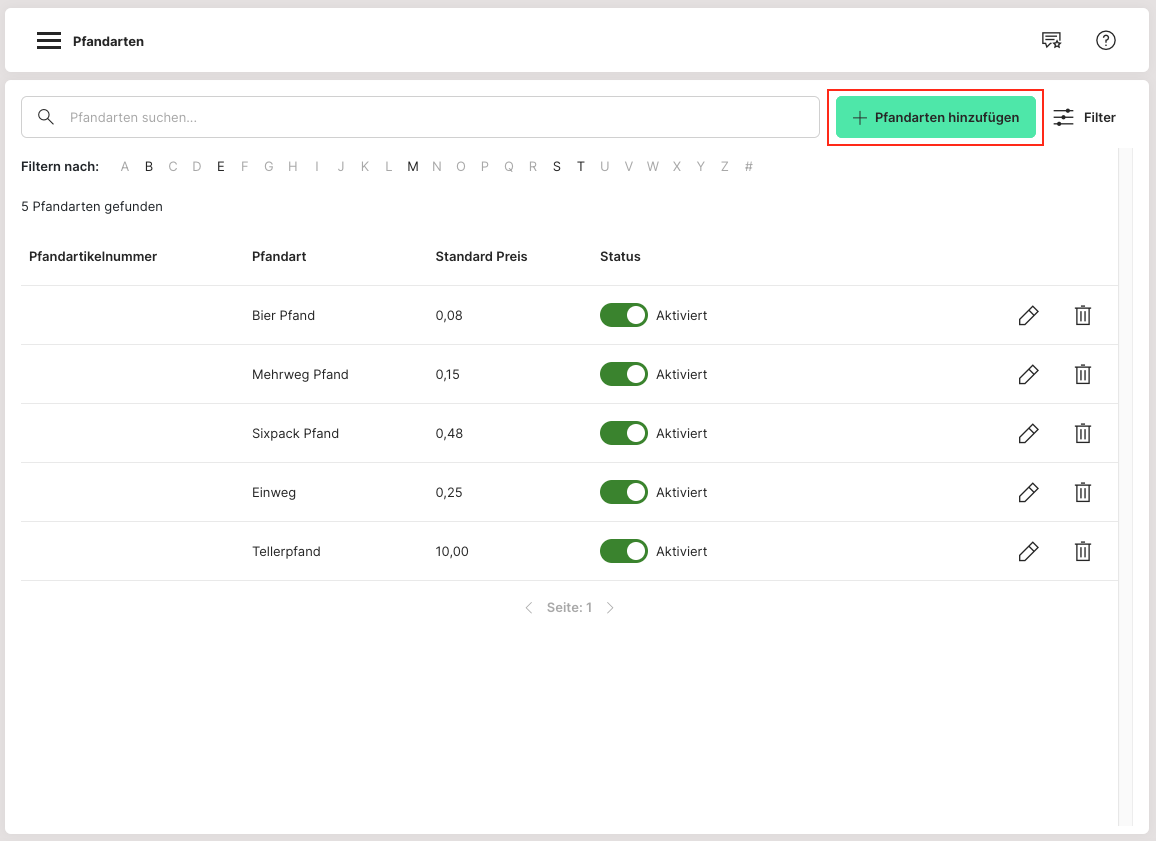1156x841 pixels.
Task: Delete the Mehrweg Pfand entry
Action: [1082, 375]
